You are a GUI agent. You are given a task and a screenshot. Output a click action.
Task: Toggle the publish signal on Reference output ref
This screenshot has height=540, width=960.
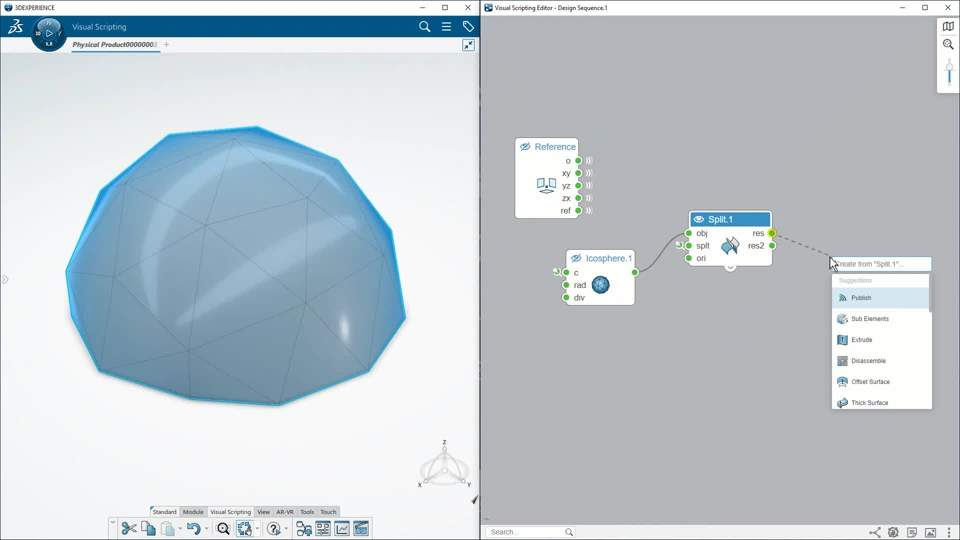(589, 211)
